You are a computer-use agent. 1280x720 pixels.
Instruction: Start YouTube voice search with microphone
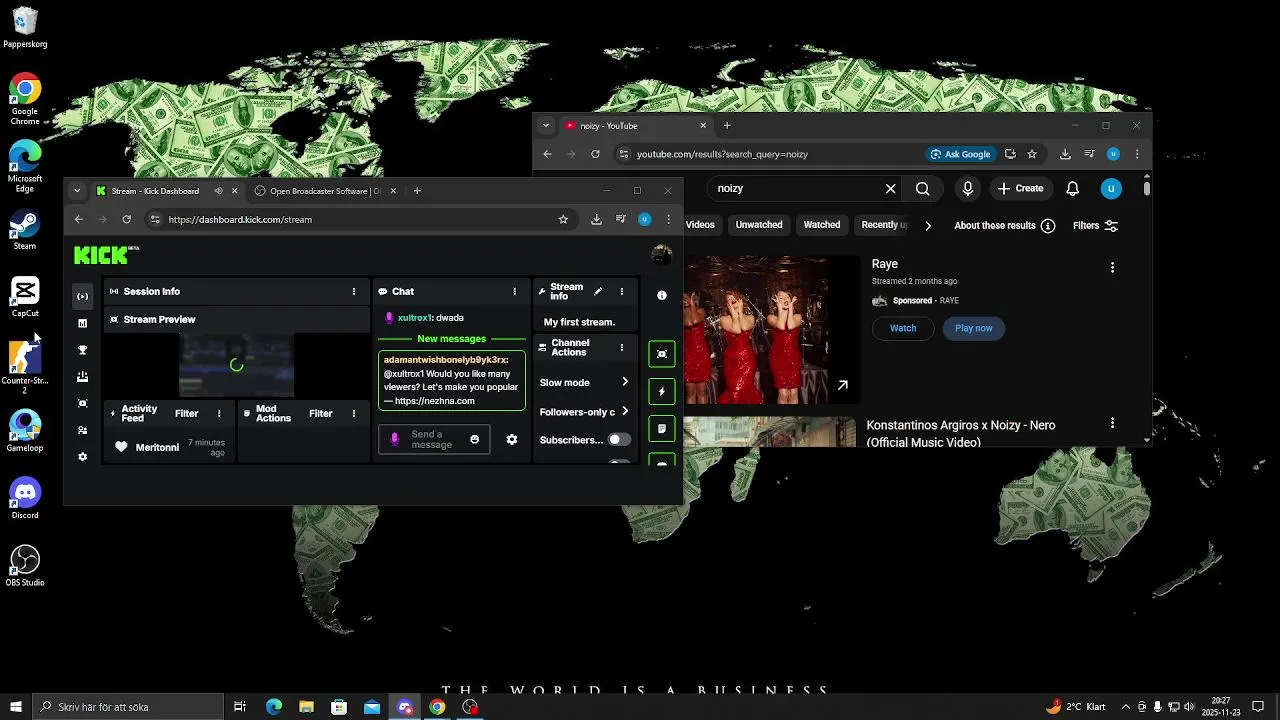point(967,188)
